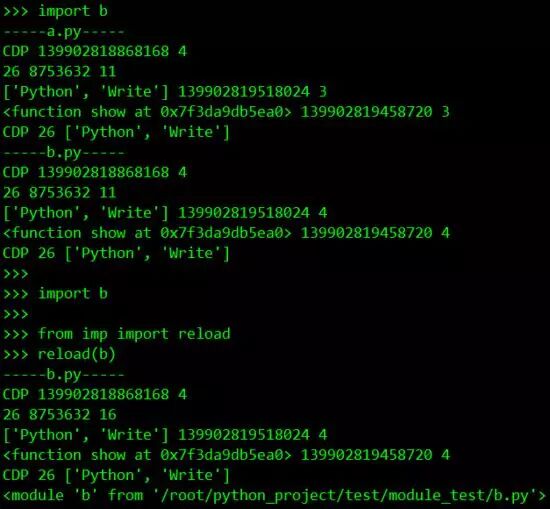Click the empty prompt before second import b
This screenshot has width=550, height=509.
(x=15, y=274)
